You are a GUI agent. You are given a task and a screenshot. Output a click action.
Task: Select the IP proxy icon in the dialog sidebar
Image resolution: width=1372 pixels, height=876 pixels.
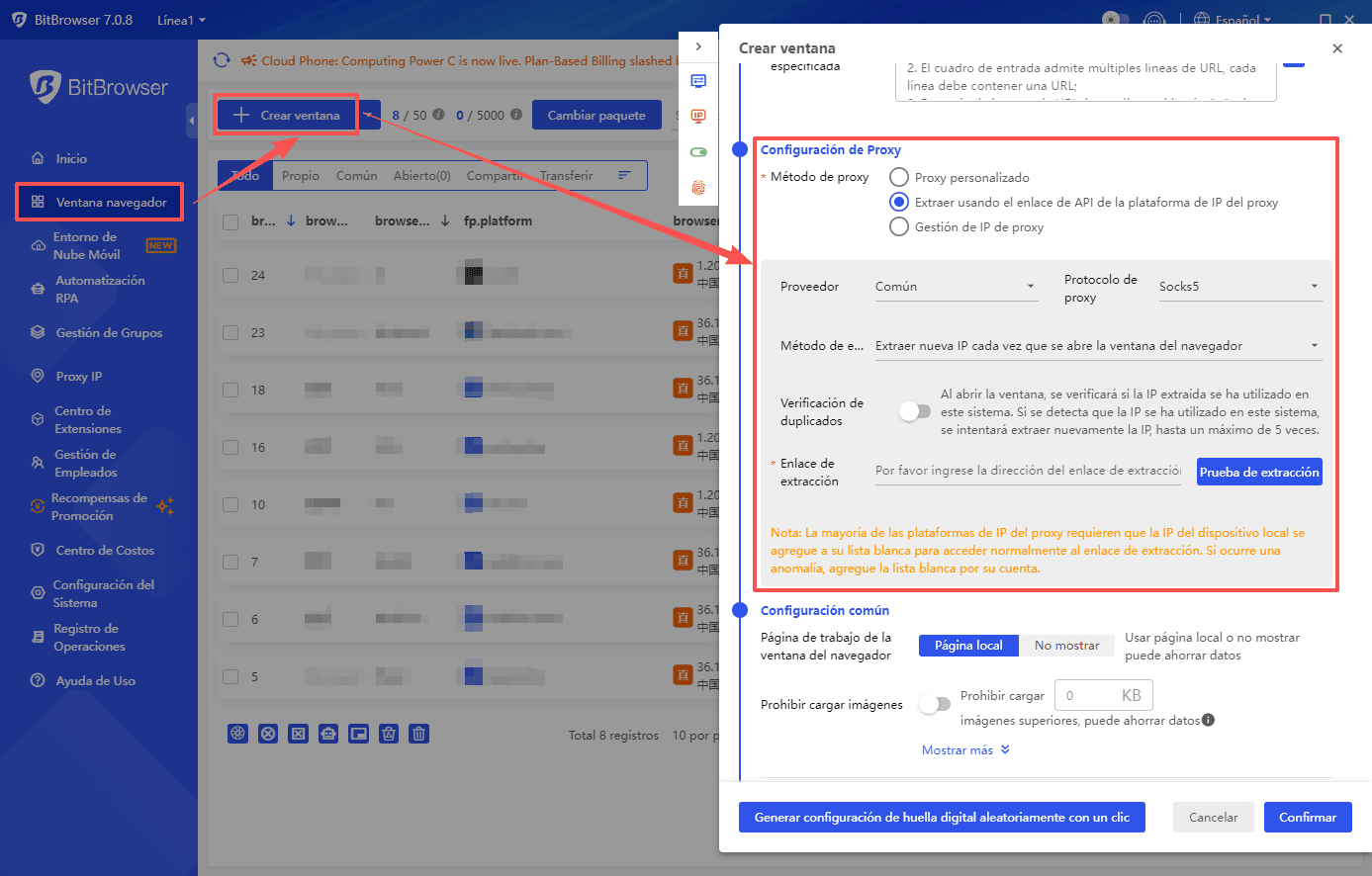(698, 116)
